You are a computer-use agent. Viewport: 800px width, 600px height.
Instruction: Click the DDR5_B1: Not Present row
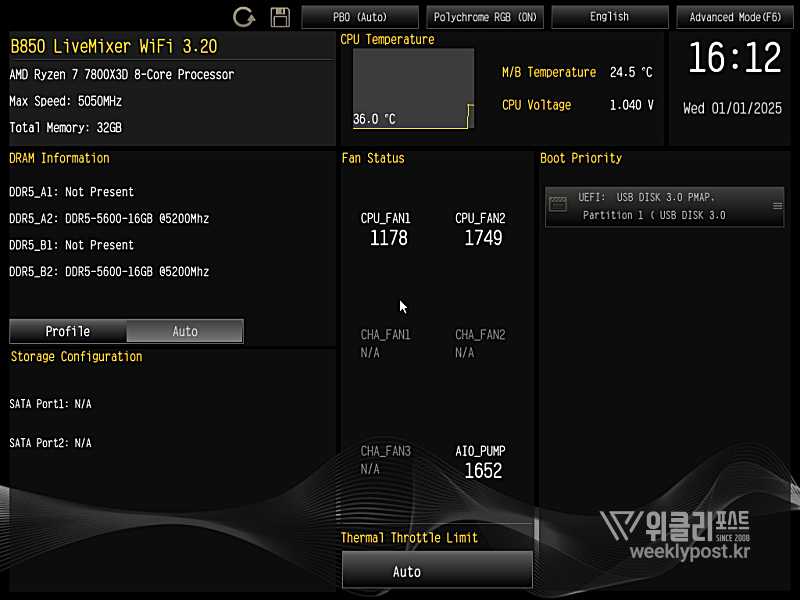point(71,245)
